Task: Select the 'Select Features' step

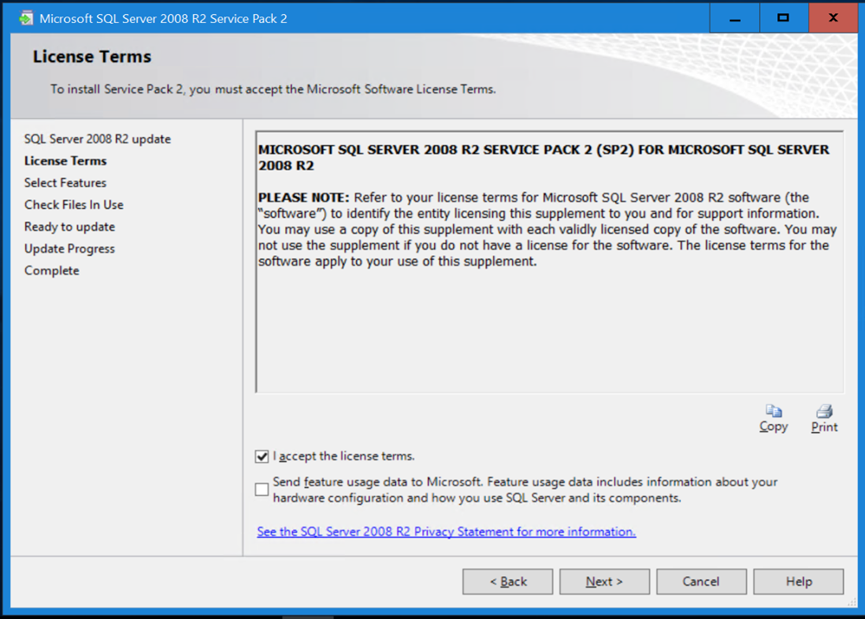Action: click(x=65, y=183)
